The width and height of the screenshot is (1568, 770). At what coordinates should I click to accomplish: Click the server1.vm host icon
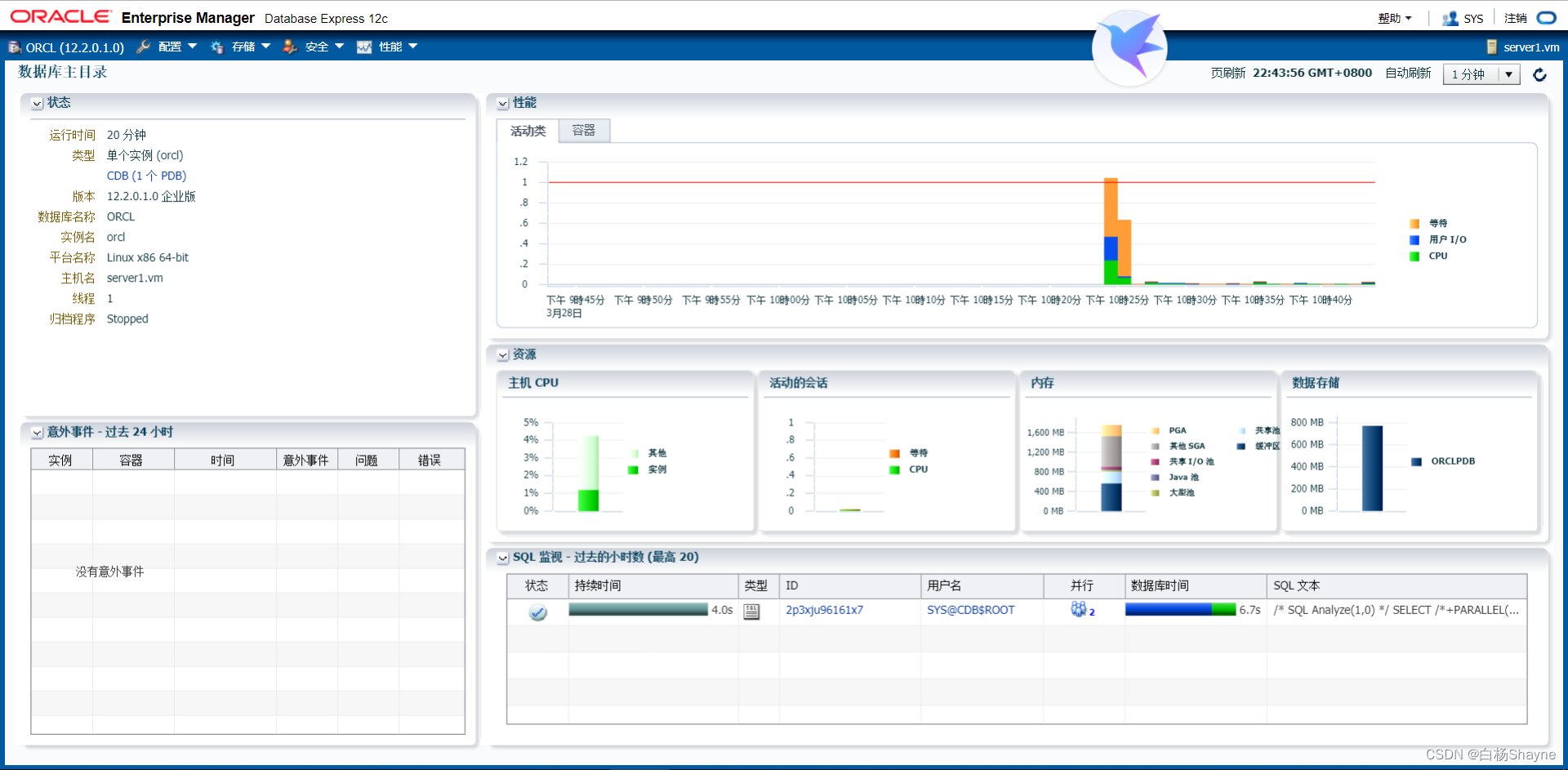click(x=1492, y=47)
